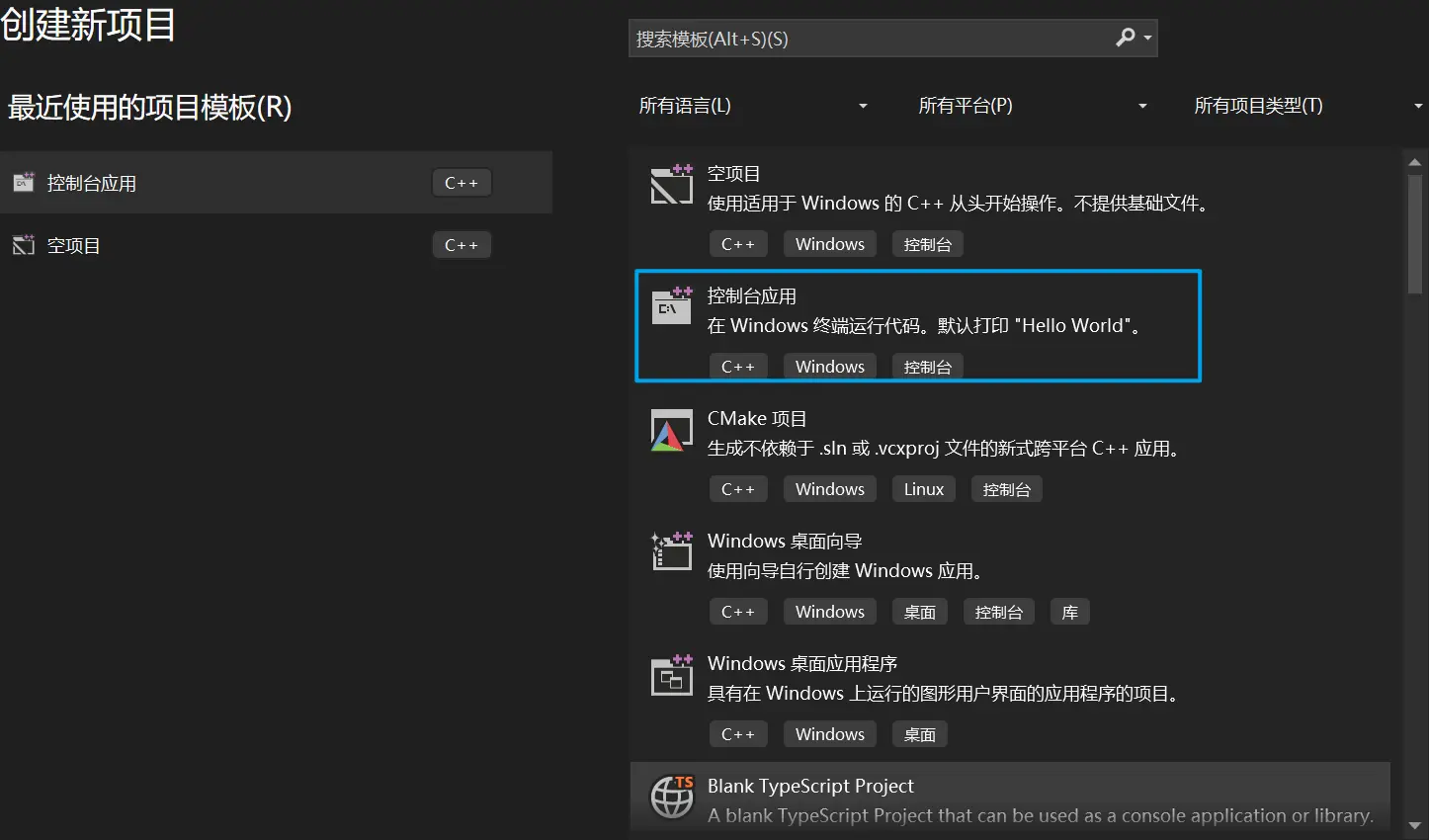Click C++ tag under 控制台应用 template in list

[738, 367]
